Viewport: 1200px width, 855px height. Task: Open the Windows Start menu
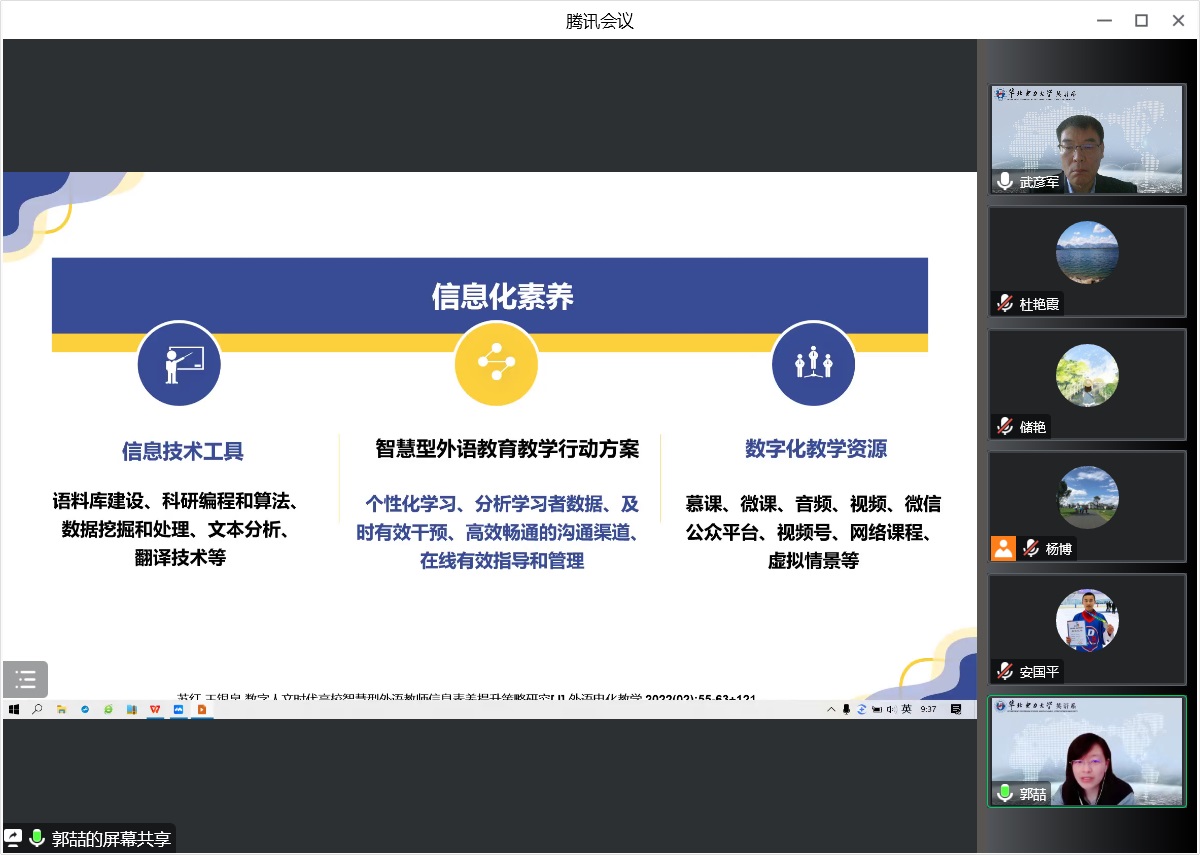click(14, 708)
